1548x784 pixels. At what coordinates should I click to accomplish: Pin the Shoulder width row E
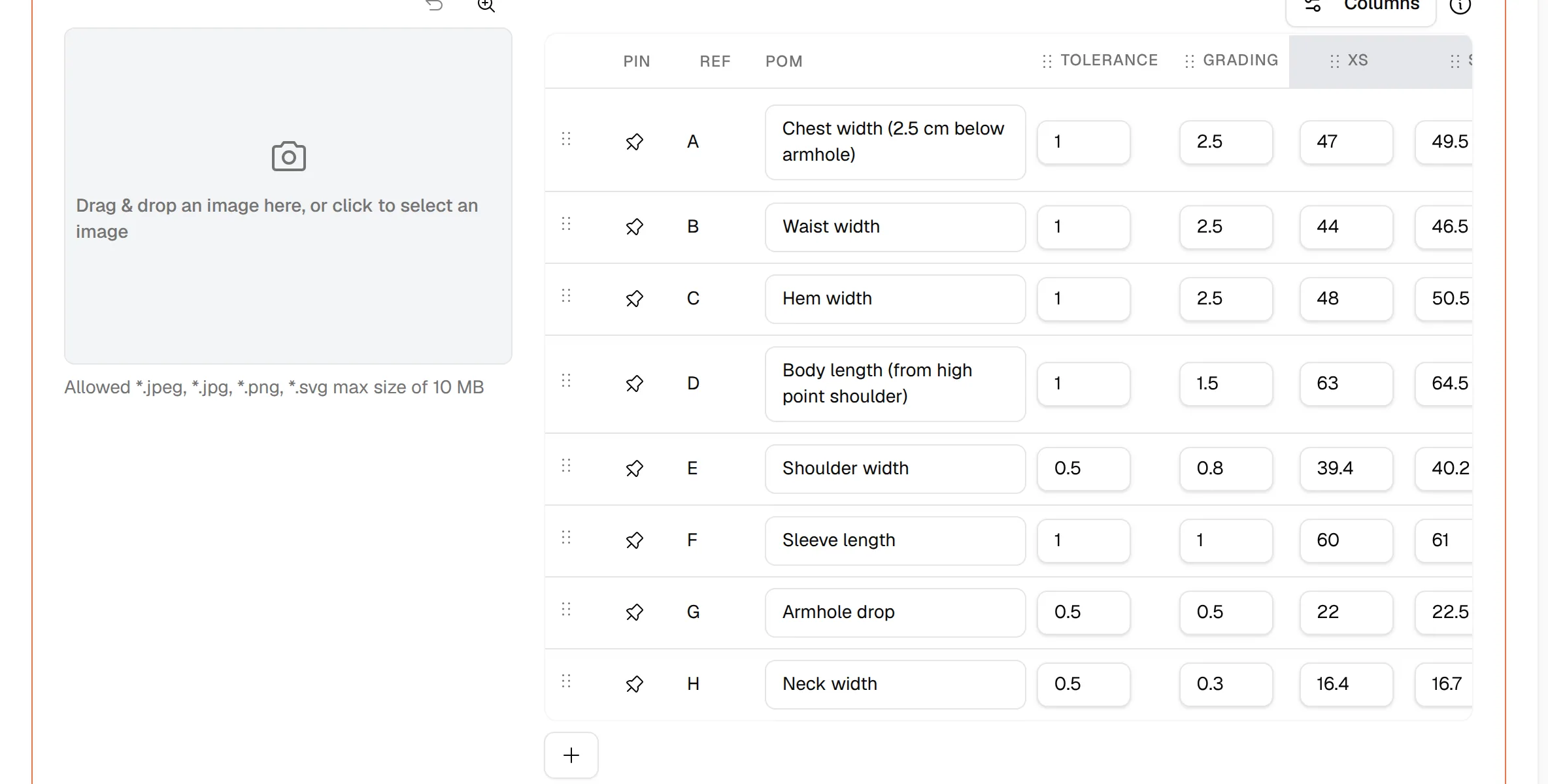(x=634, y=468)
